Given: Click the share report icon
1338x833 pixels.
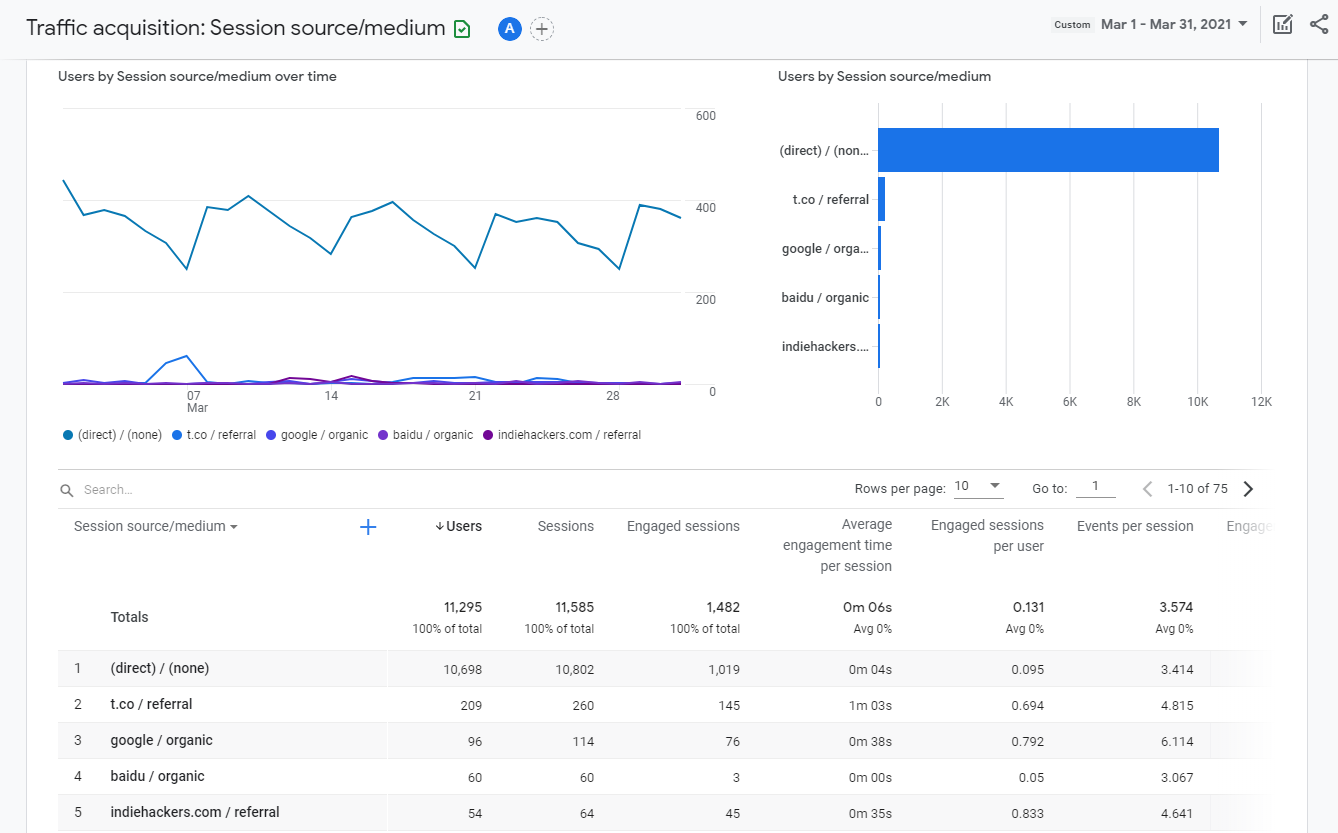Looking at the screenshot, I should click(x=1319, y=24).
